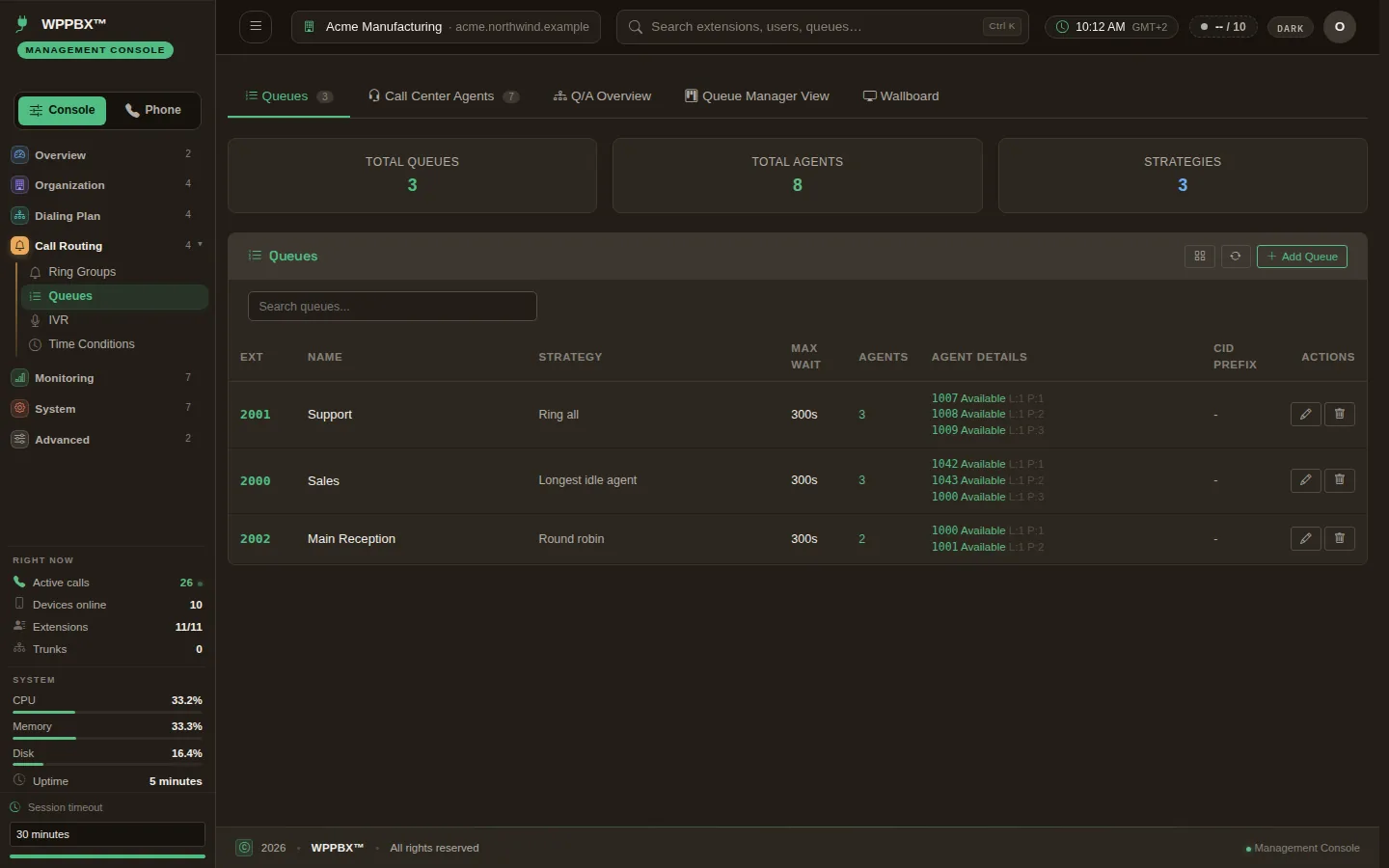Select Ring Groups in sidebar
This screenshot has width=1389, height=868.
115,272
